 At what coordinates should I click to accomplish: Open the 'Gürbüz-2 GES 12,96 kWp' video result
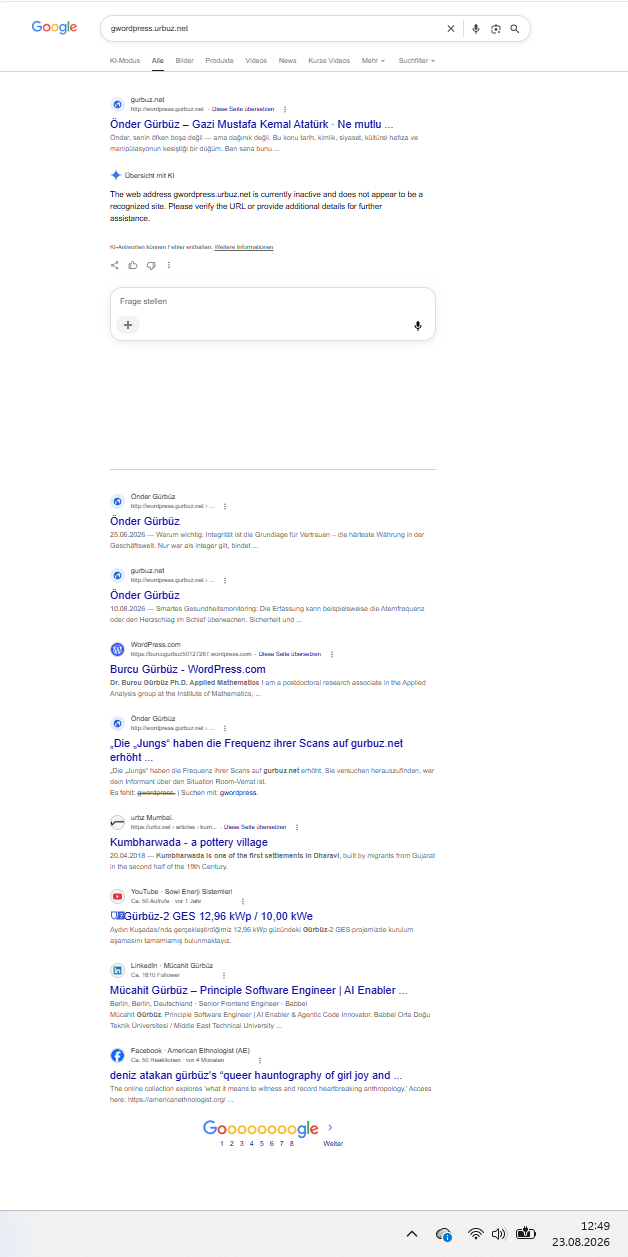pyautogui.click(x=211, y=916)
